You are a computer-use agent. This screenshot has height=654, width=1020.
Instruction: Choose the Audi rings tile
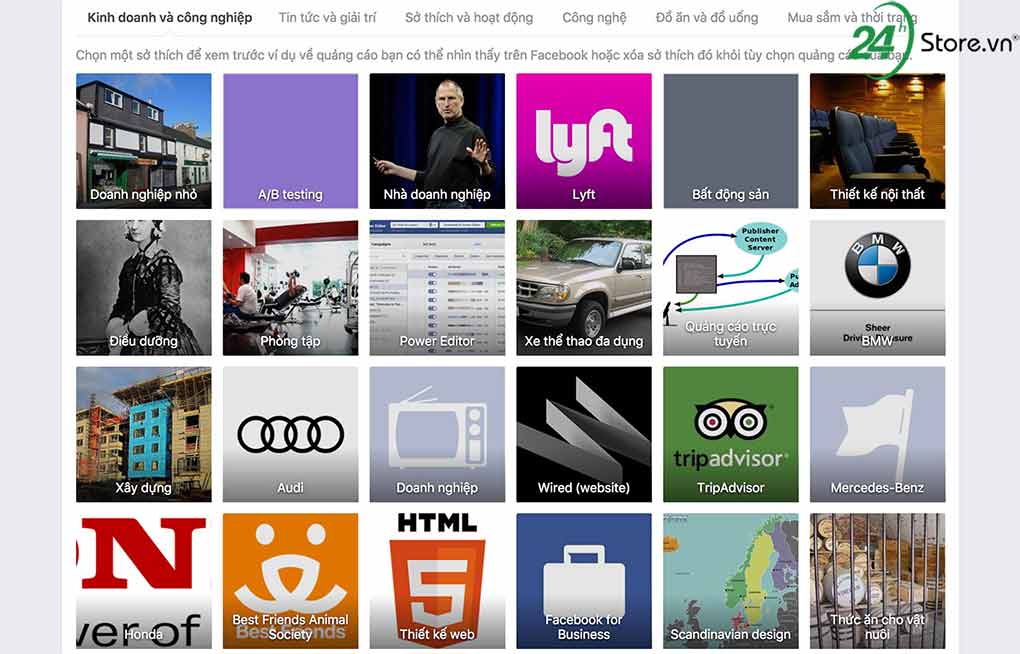[x=290, y=434]
